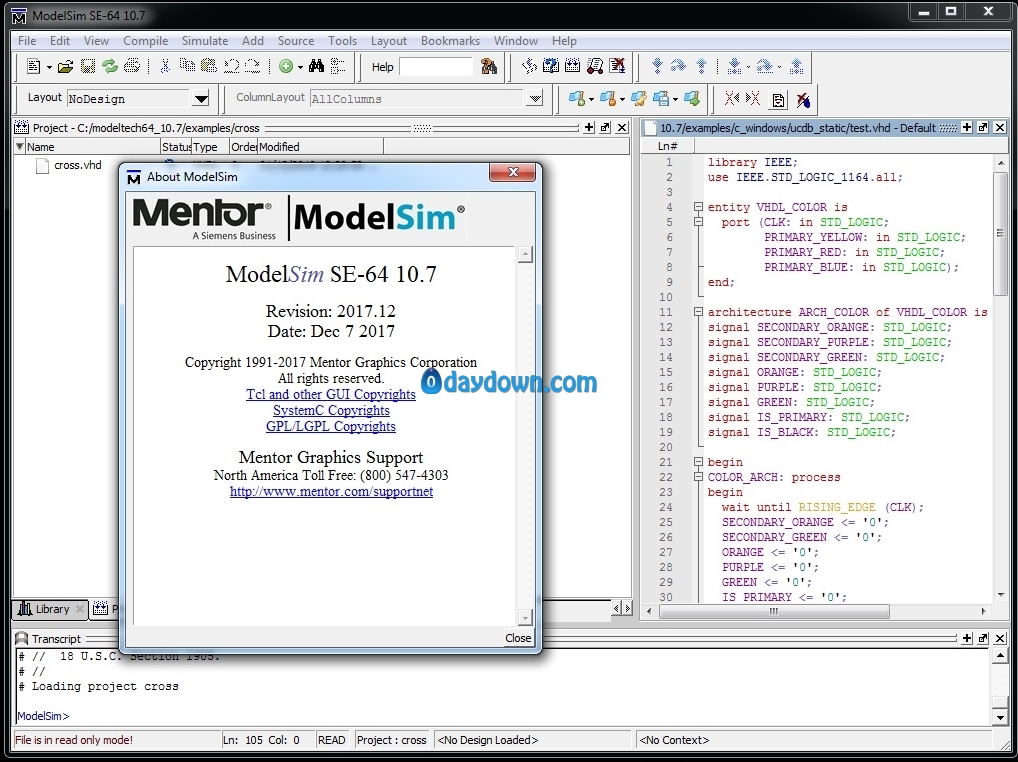Open the Bookmarks menu
The image size is (1018, 762).
coord(451,40)
